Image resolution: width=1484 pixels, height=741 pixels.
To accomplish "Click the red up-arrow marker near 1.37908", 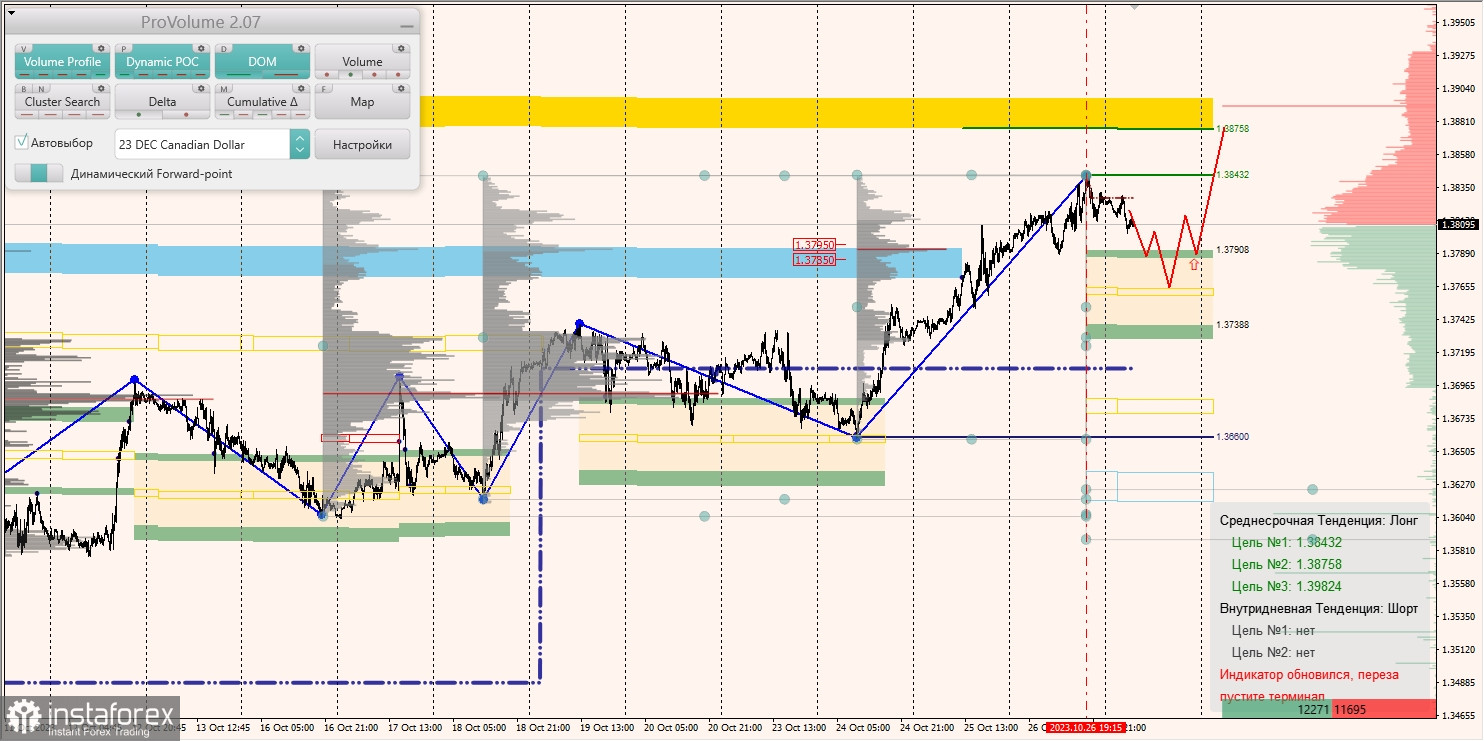I will 1193,265.
